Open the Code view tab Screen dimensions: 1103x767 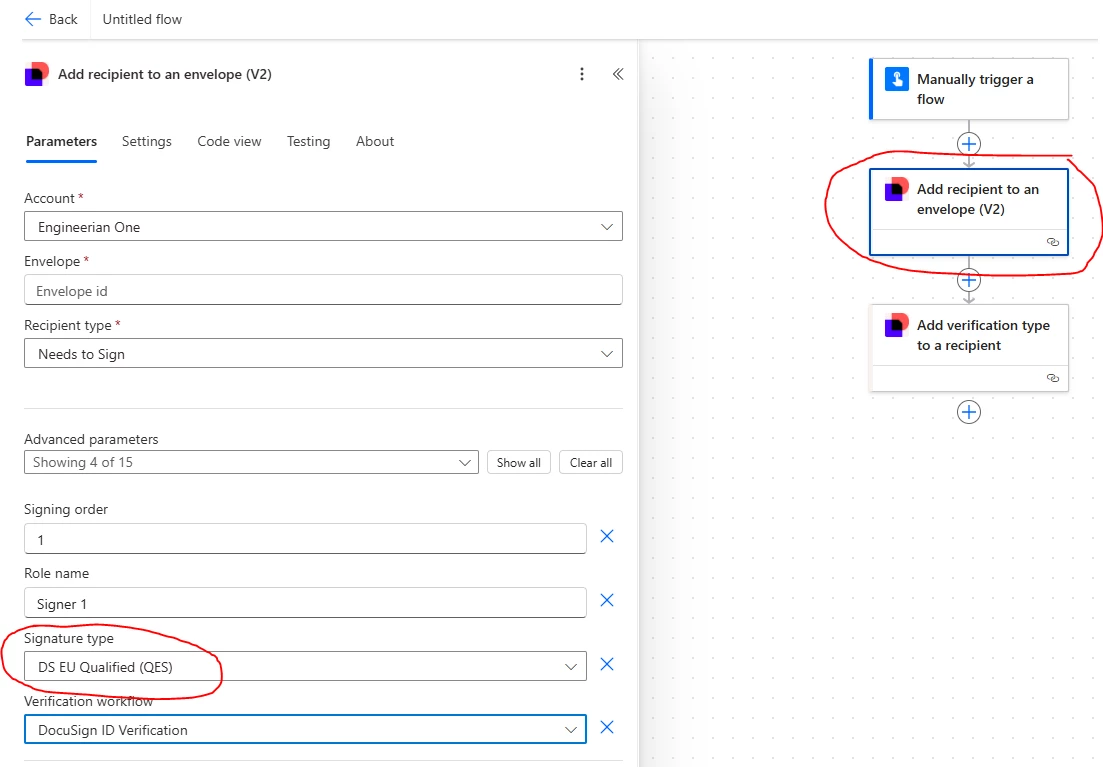(229, 141)
